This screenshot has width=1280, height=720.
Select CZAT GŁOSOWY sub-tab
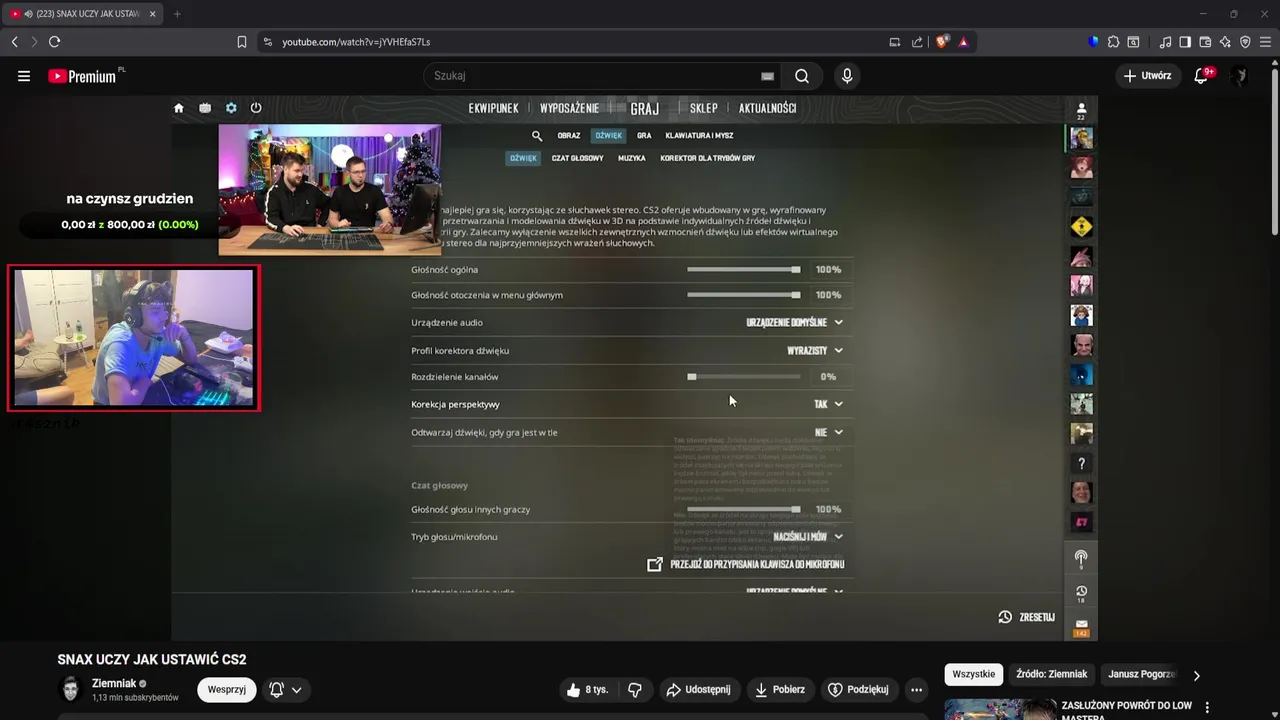tap(577, 158)
